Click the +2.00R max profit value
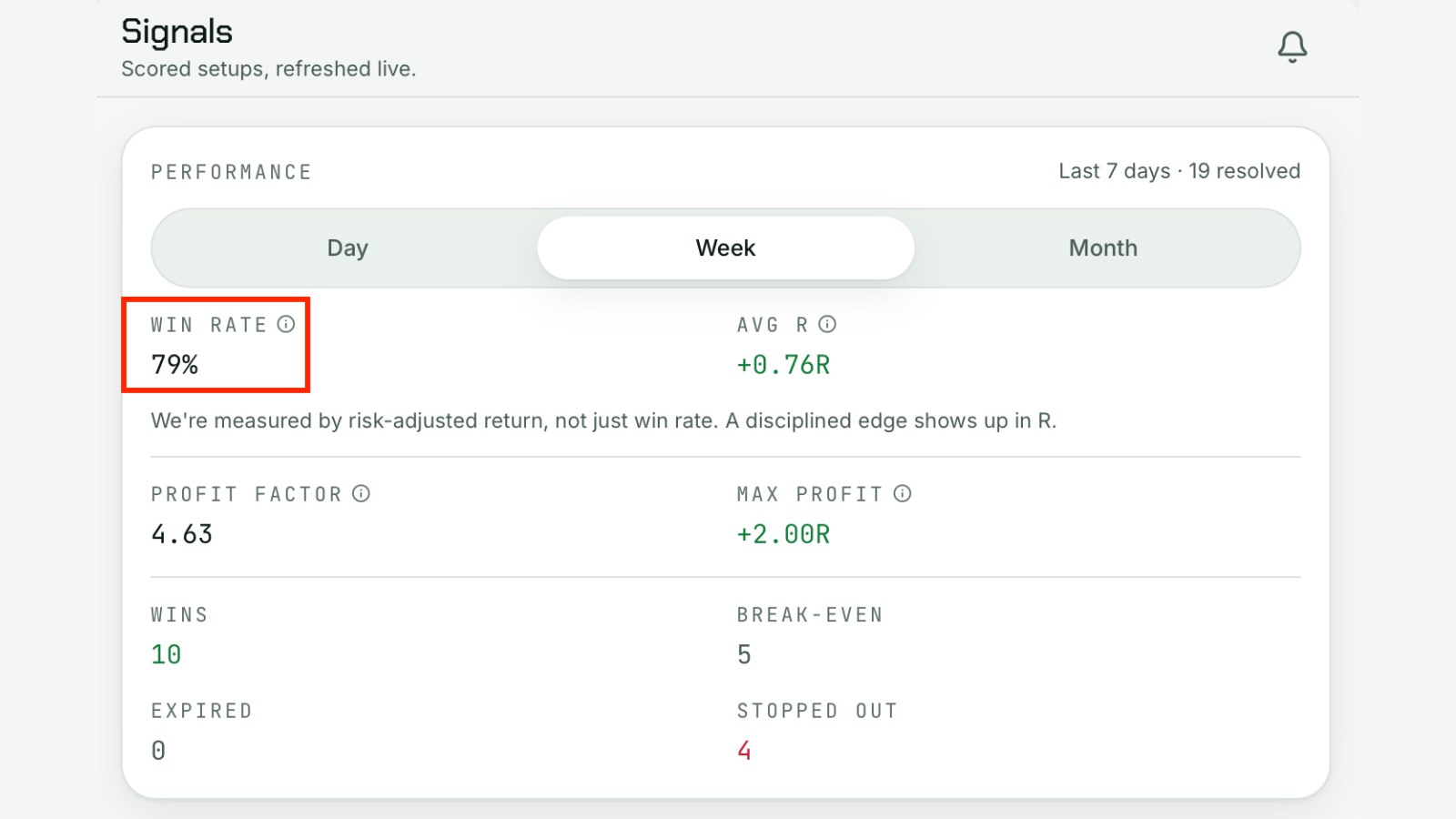The height and width of the screenshot is (819, 1456). [784, 534]
